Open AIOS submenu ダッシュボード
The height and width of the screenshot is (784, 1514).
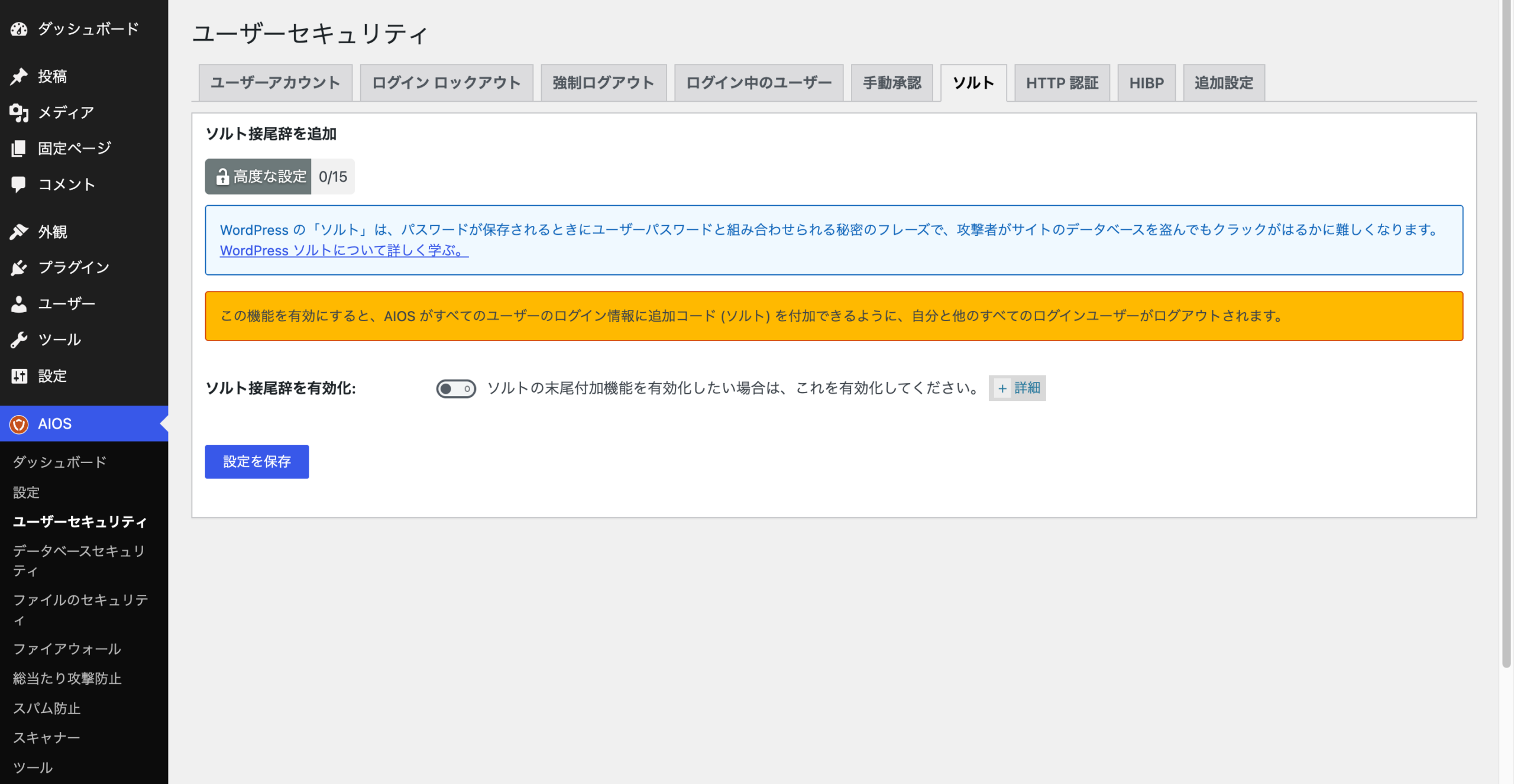pyautogui.click(x=60, y=462)
